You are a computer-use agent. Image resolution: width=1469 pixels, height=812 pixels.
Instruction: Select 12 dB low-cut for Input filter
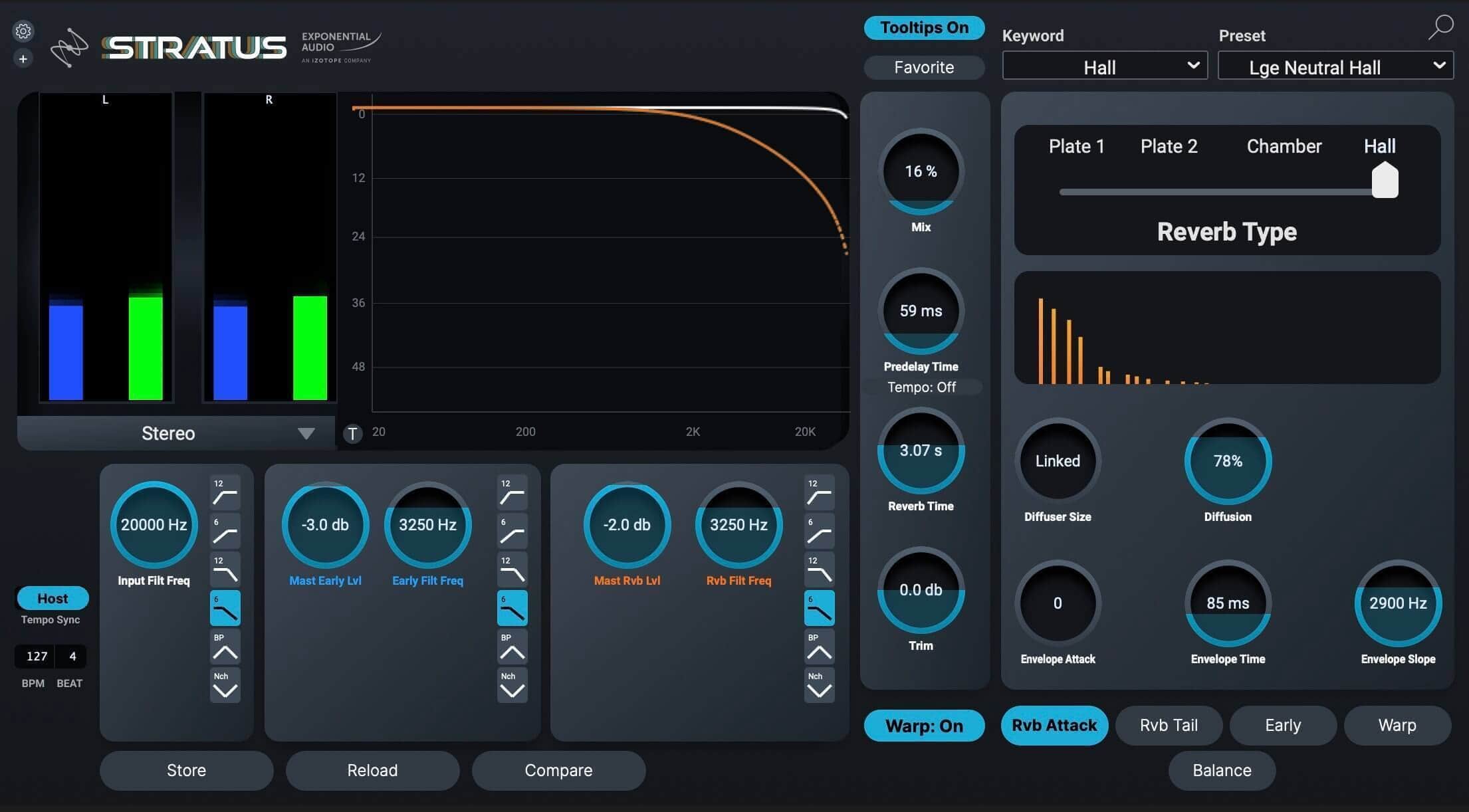click(225, 492)
